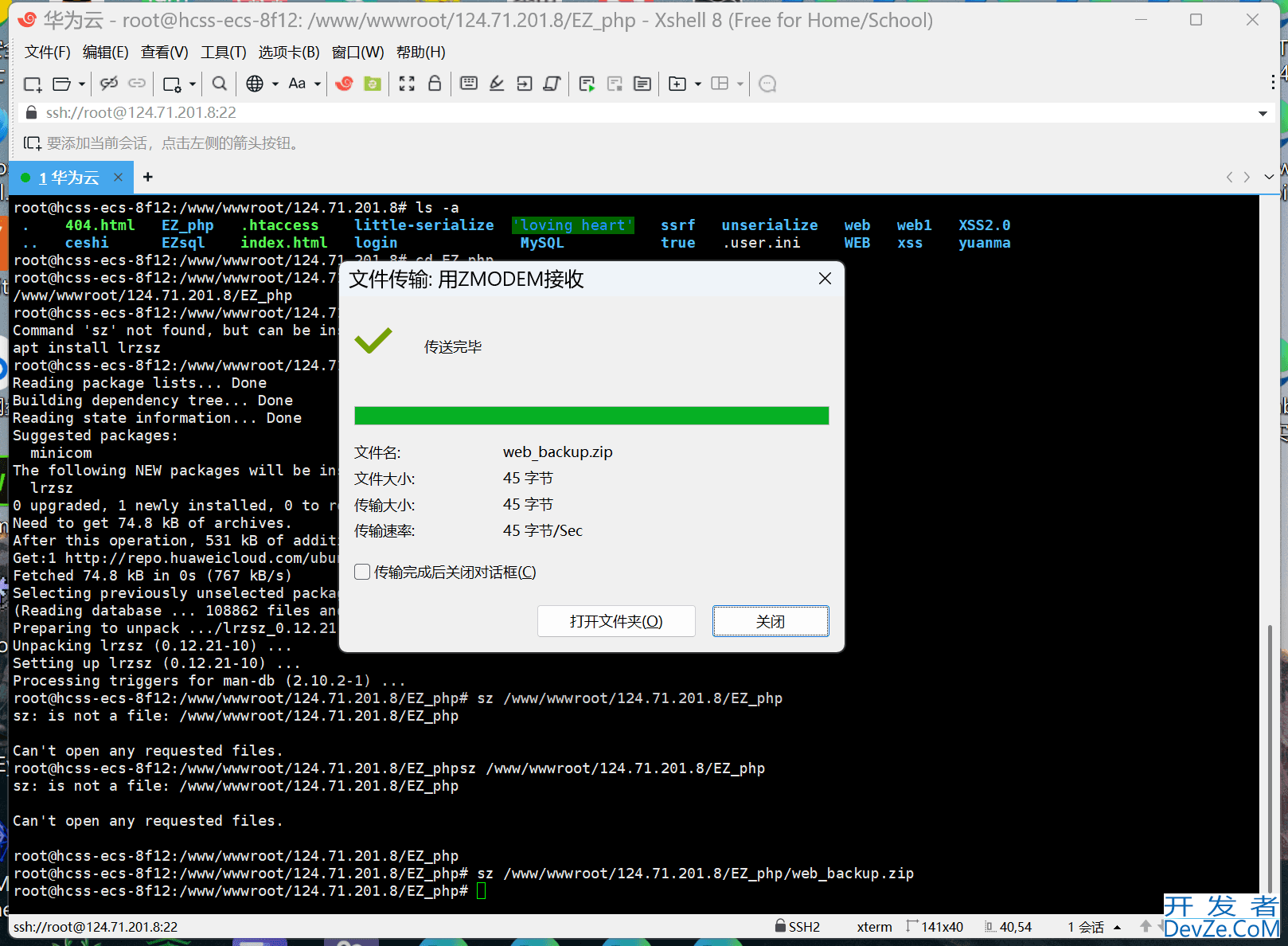Click the 打开文件夹(O) button
The height and width of the screenshot is (946, 1288).
tap(616, 621)
